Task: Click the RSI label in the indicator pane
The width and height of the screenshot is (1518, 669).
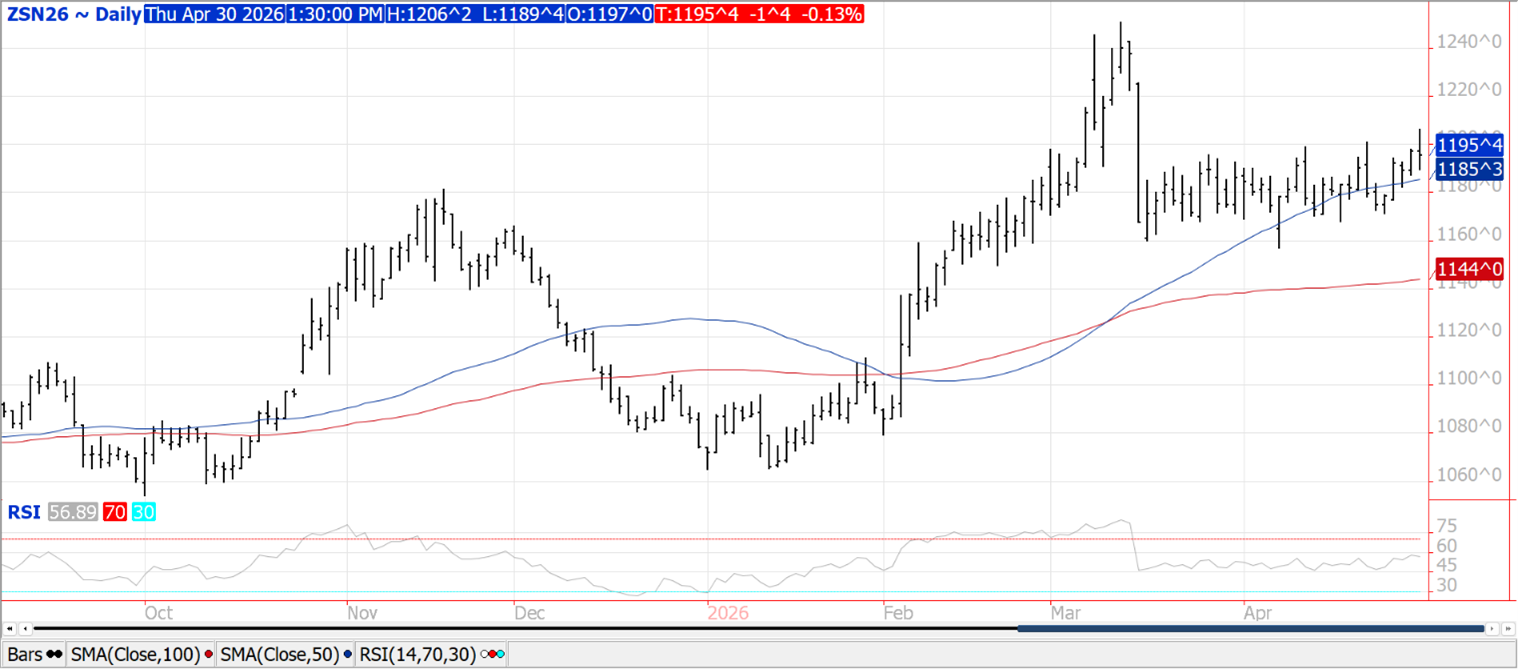Action: (23, 512)
